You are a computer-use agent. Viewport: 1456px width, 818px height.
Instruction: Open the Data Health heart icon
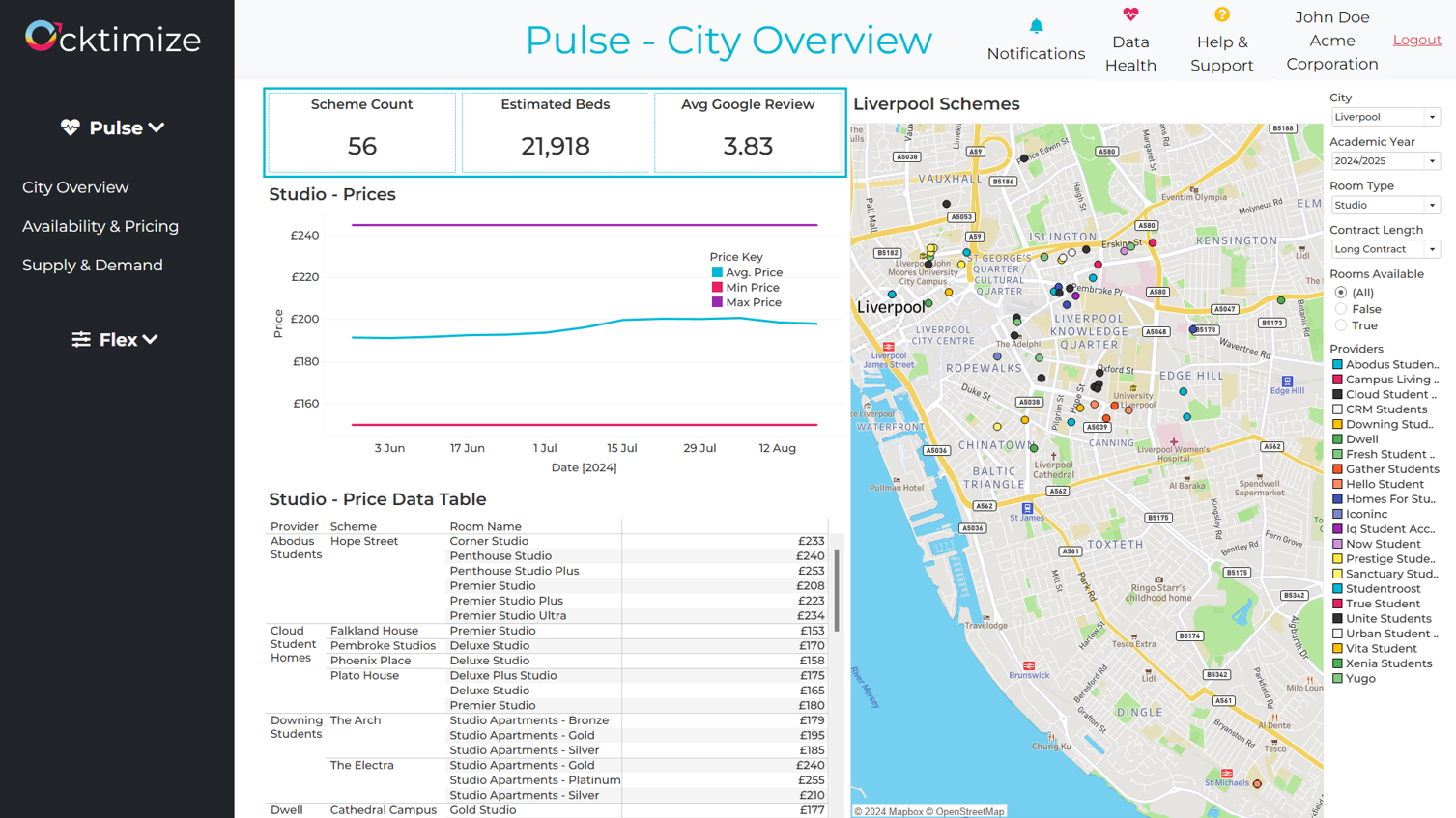click(1130, 14)
